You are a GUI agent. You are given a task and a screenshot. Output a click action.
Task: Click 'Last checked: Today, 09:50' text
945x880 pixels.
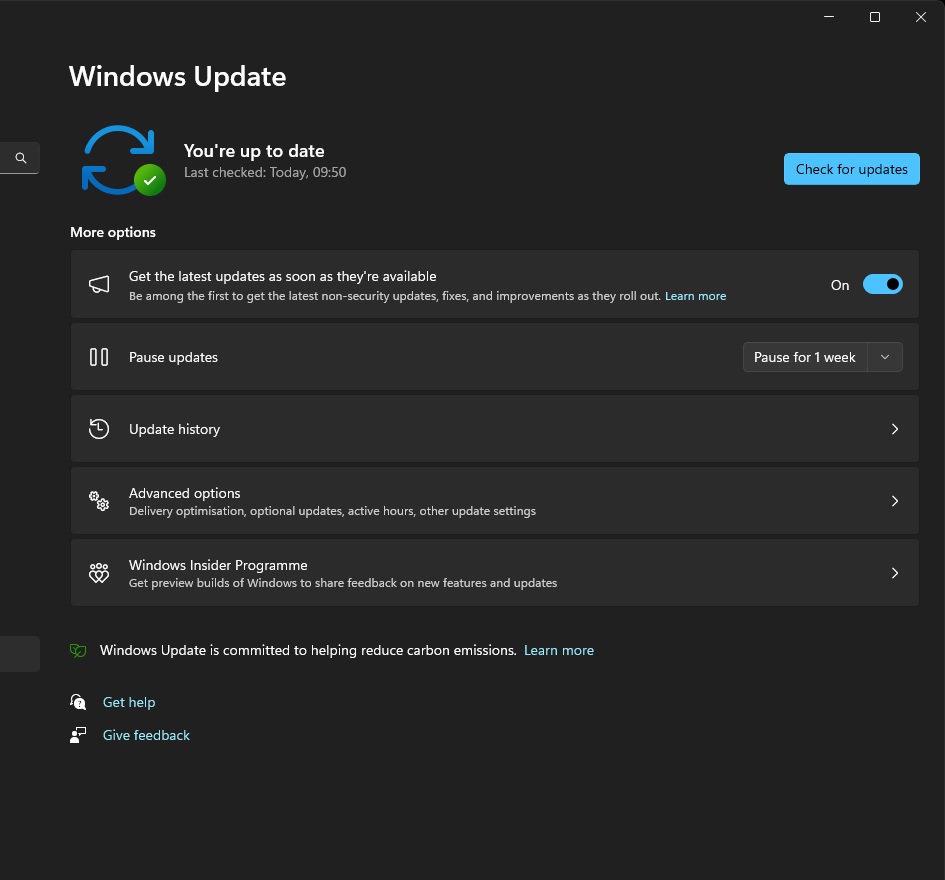click(265, 172)
